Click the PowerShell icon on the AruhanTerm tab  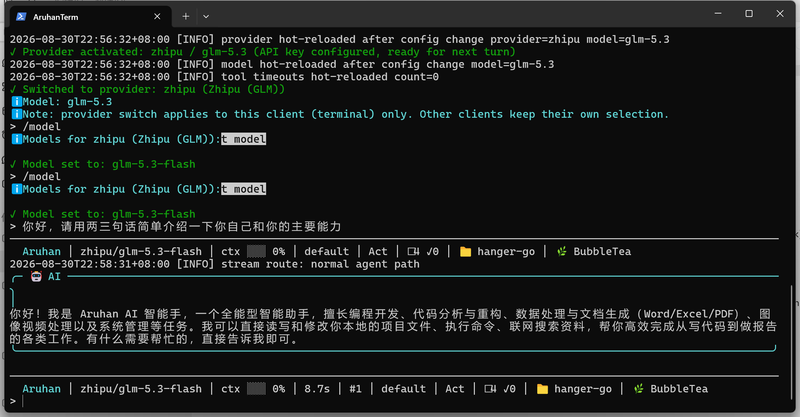(21, 16)
